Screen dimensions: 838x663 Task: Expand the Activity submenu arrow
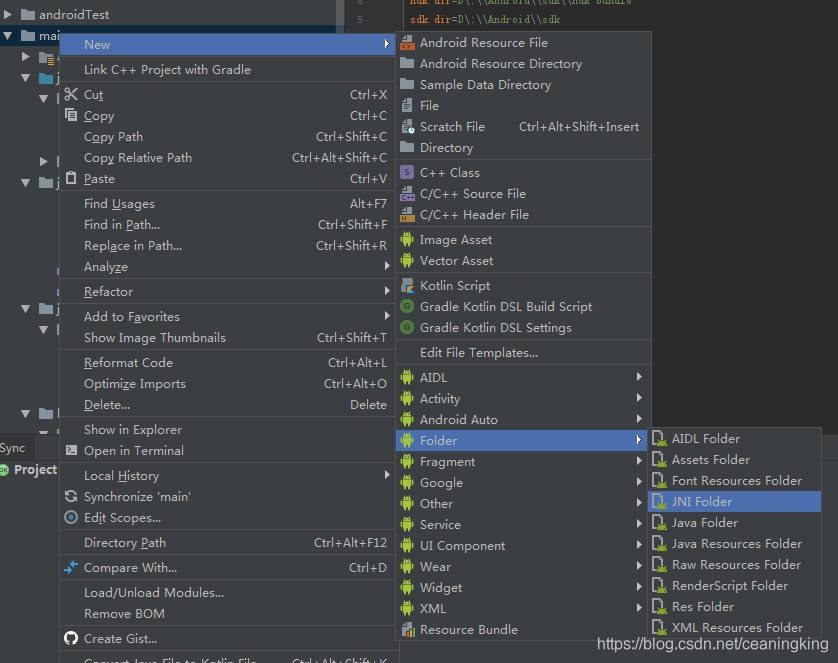pyautogui.click(x=639, y=398)
